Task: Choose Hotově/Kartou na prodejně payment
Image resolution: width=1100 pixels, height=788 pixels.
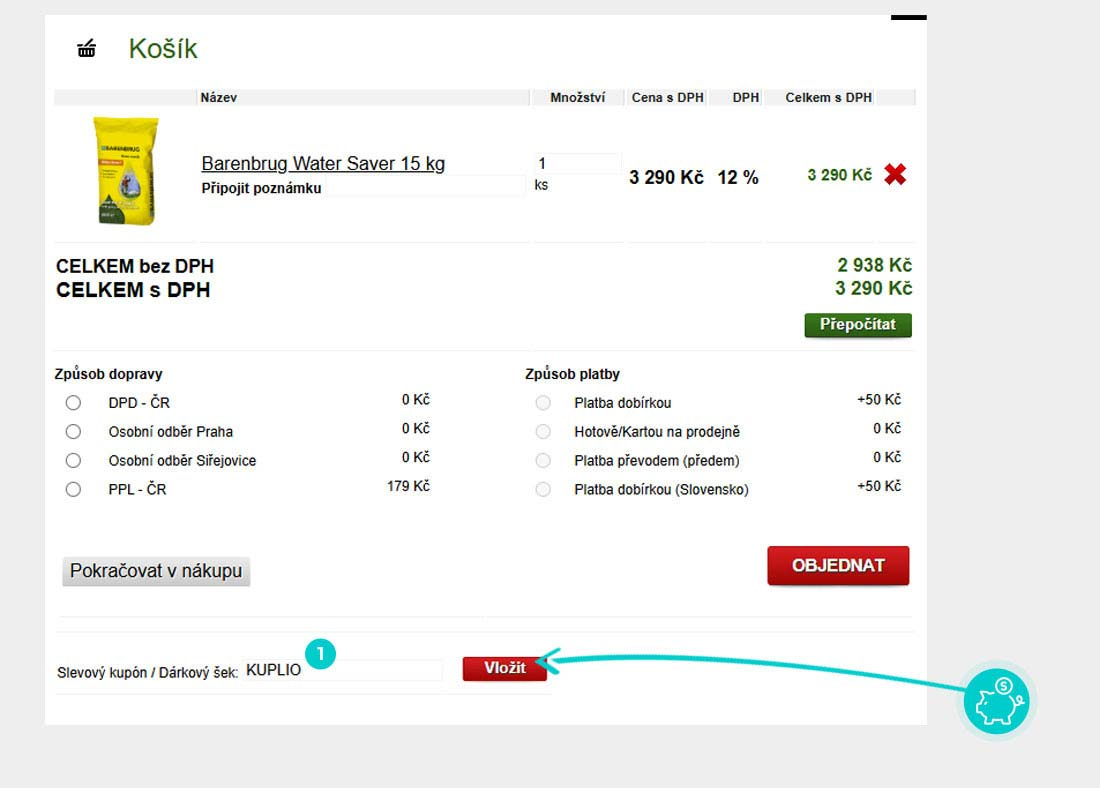Action: coord(543,432)
